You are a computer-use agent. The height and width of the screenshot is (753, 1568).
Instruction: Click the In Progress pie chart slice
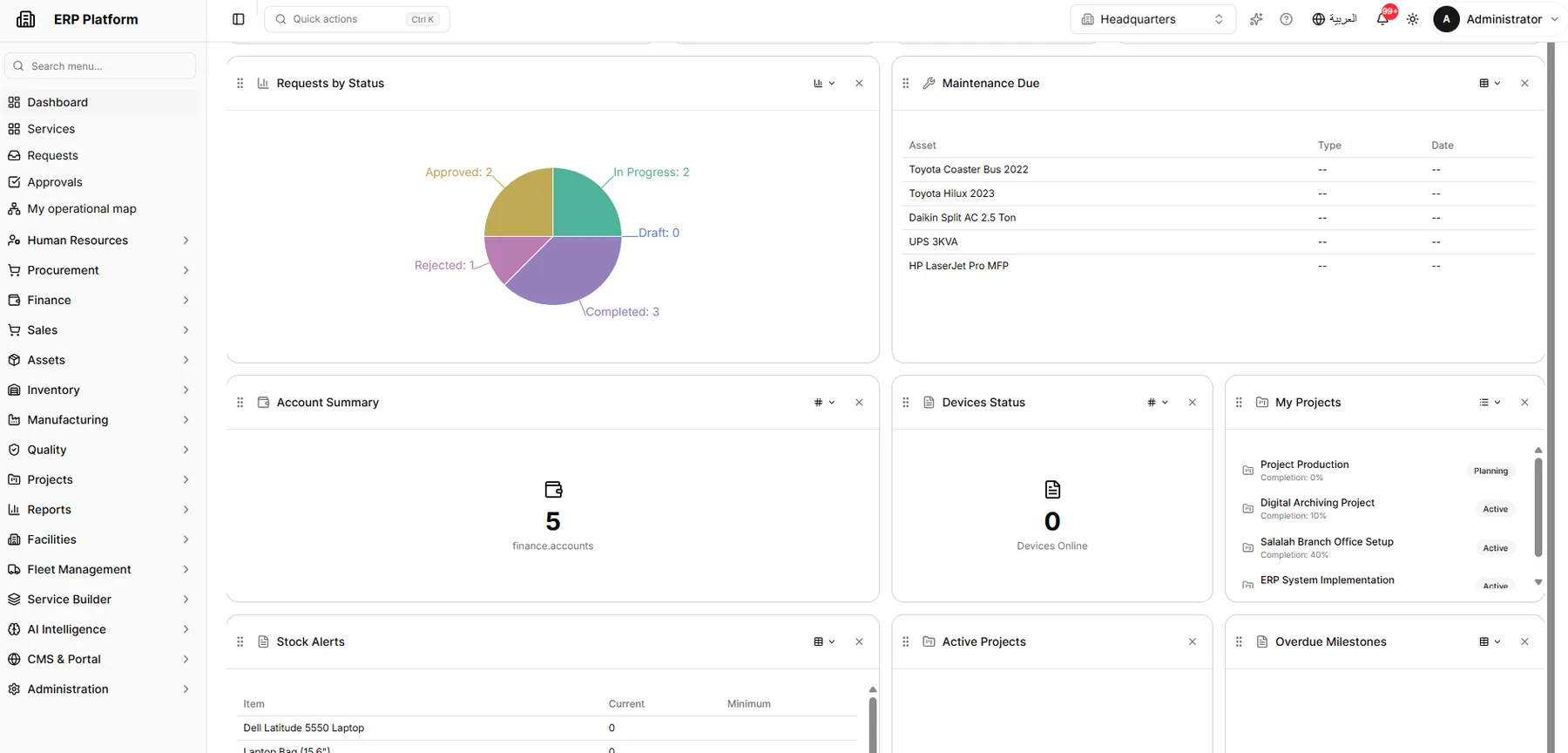582,206
